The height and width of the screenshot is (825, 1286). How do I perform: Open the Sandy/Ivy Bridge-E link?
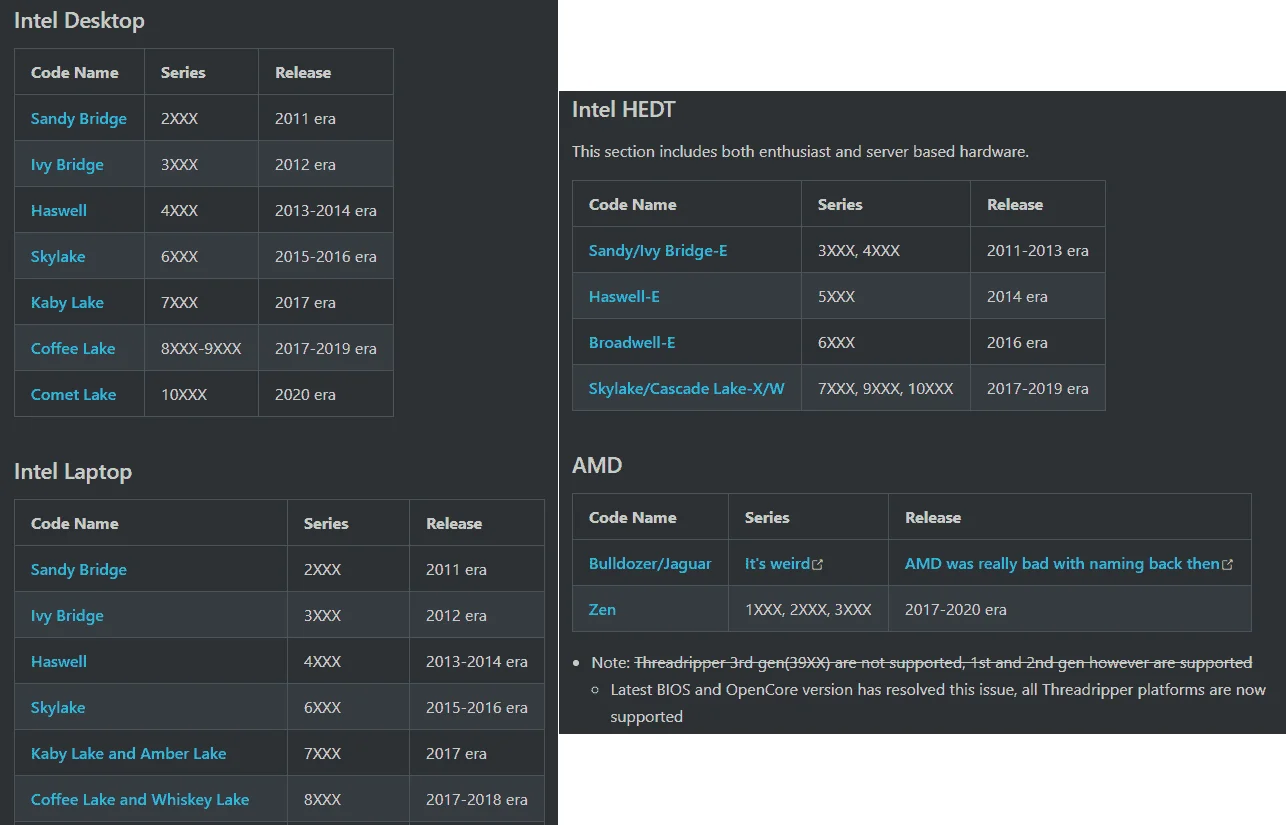pyautogui.click(x=658, y=250)
